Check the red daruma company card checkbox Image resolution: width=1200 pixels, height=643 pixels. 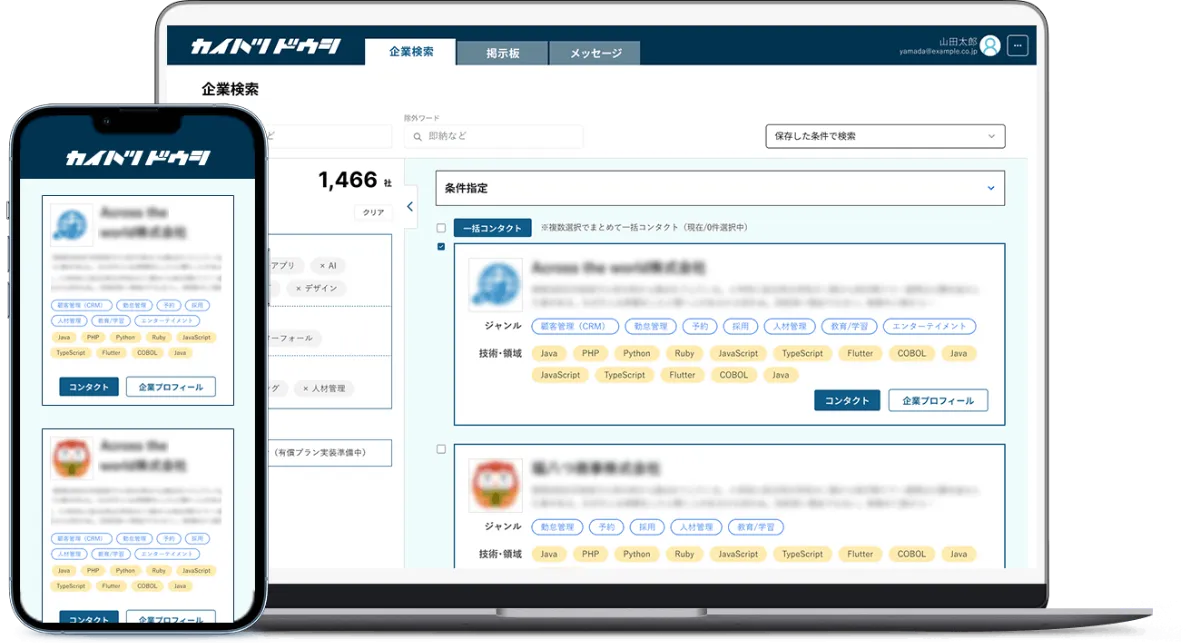[x=441, y=449]
